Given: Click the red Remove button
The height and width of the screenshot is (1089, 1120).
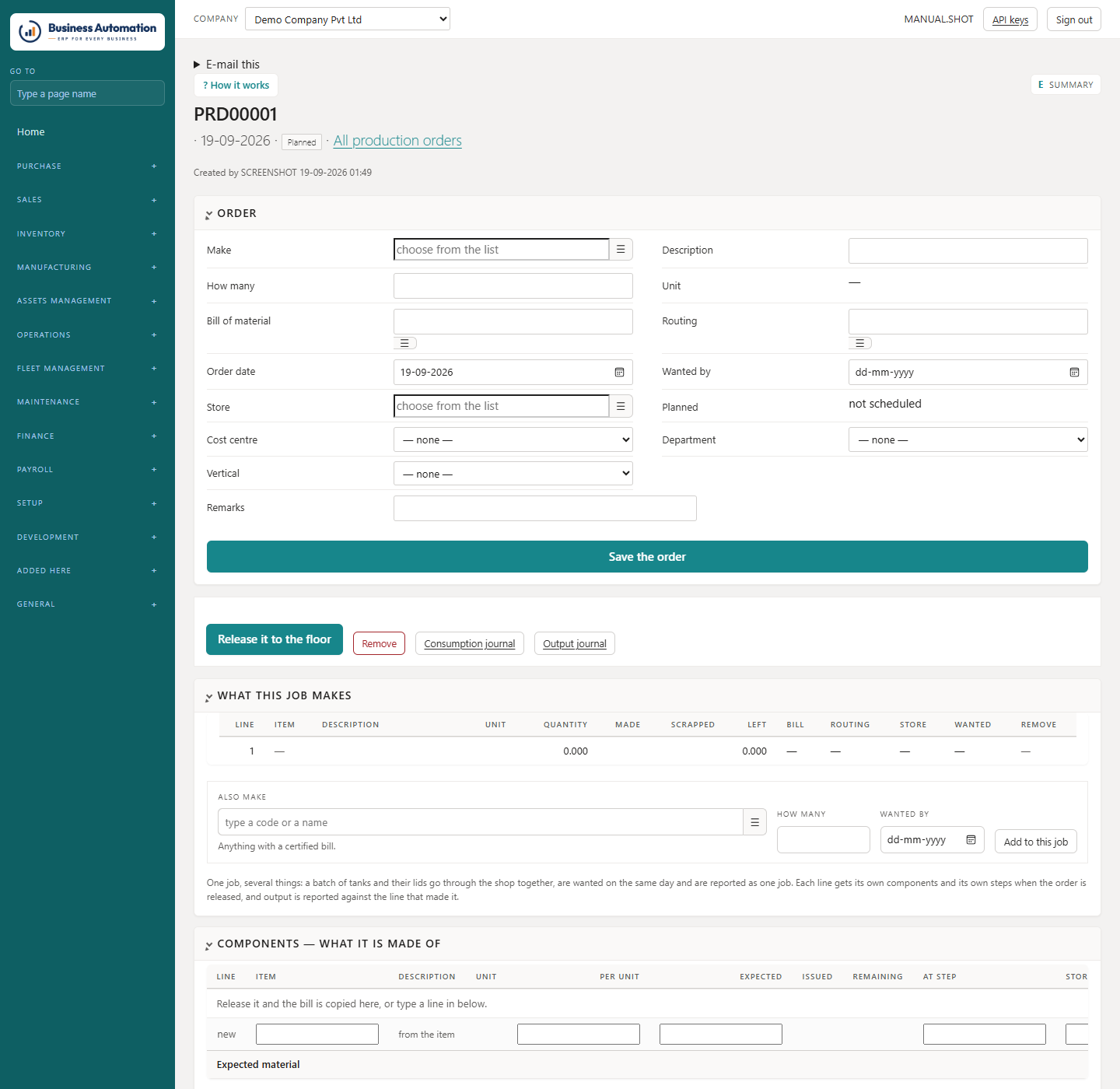Looking at the screenshot, I should click(379, 643).
